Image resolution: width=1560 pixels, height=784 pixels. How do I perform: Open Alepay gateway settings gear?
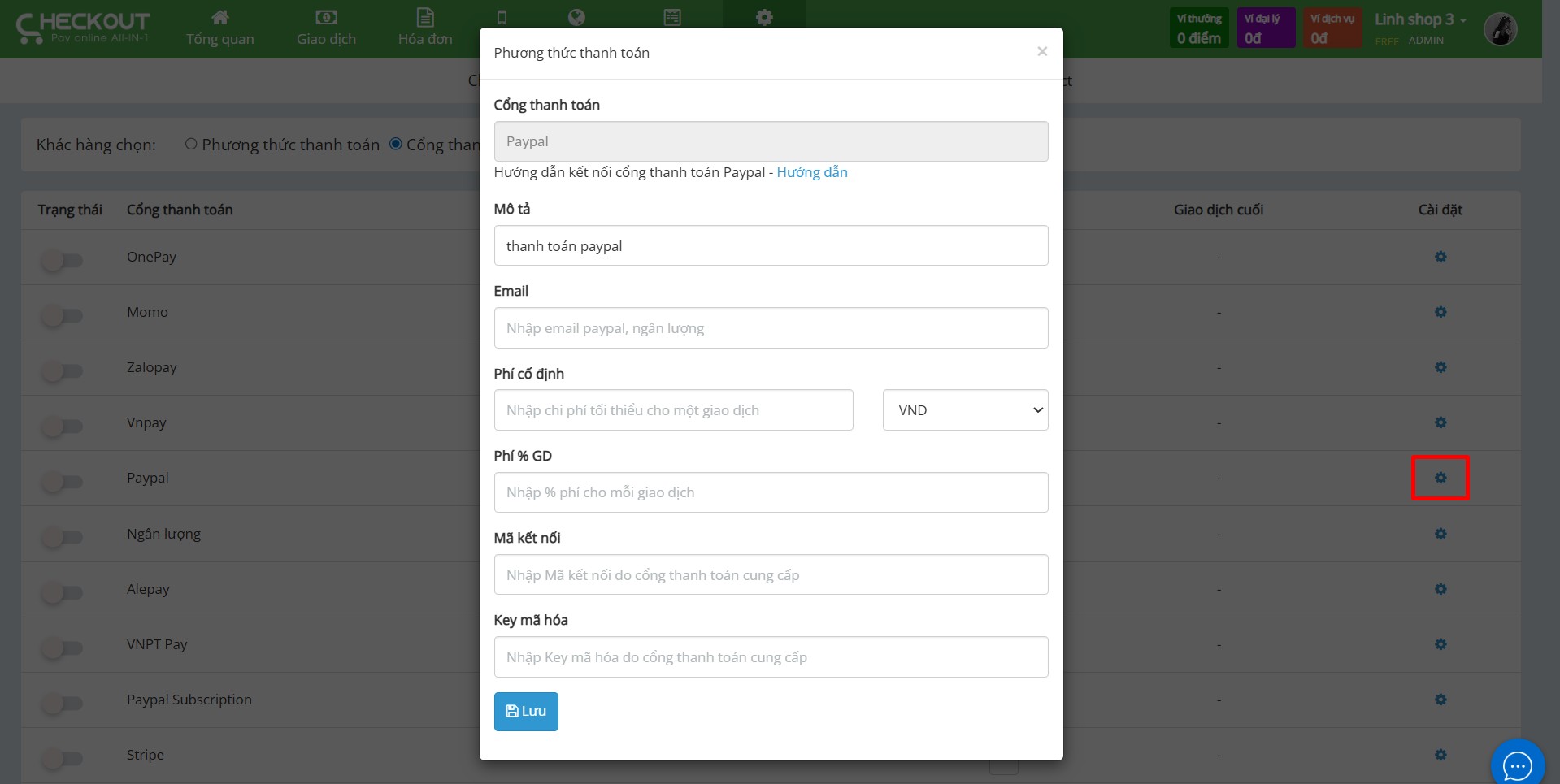point(1440,589)
